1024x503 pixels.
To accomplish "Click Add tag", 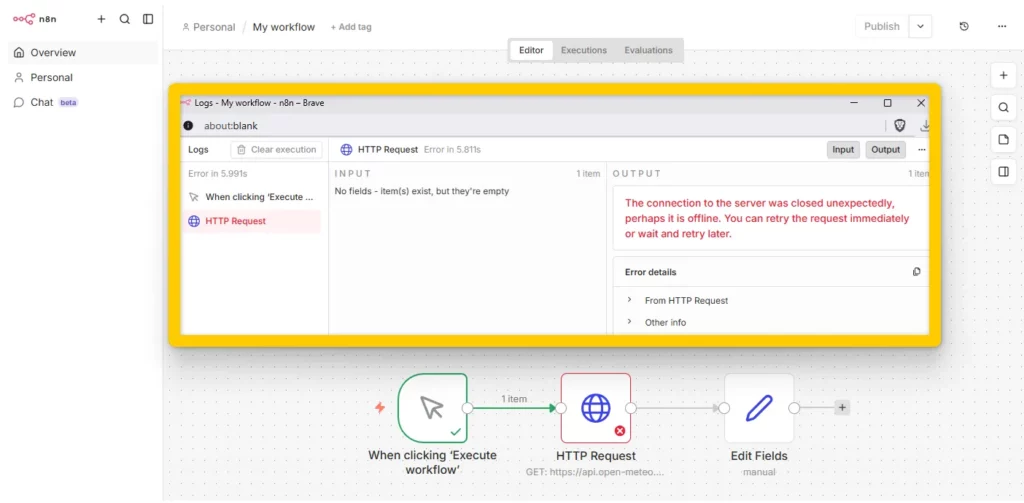I will click(351, 27).
